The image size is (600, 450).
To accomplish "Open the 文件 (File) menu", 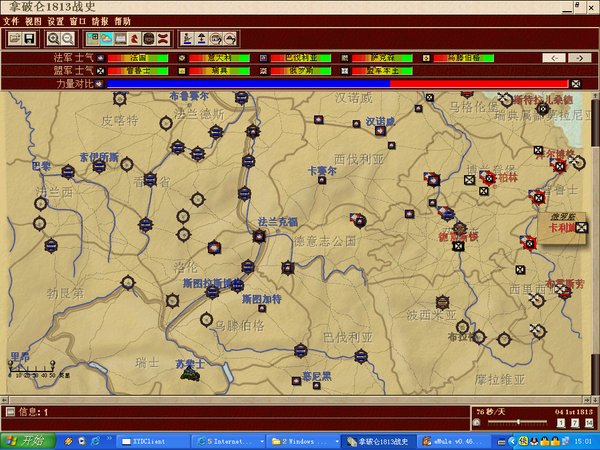I will tap(11, 20).
